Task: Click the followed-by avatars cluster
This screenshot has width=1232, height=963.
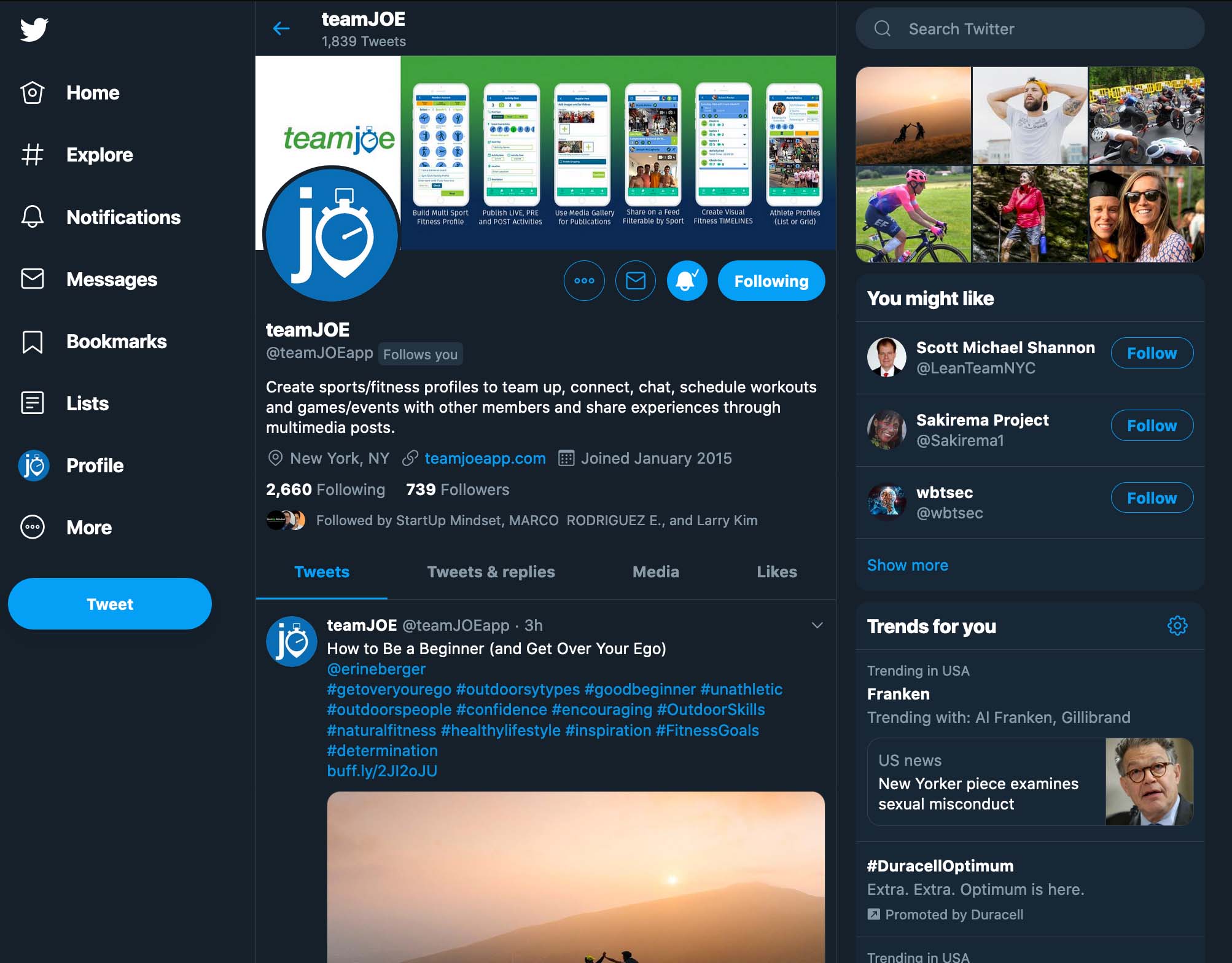Action: [286, 520]
